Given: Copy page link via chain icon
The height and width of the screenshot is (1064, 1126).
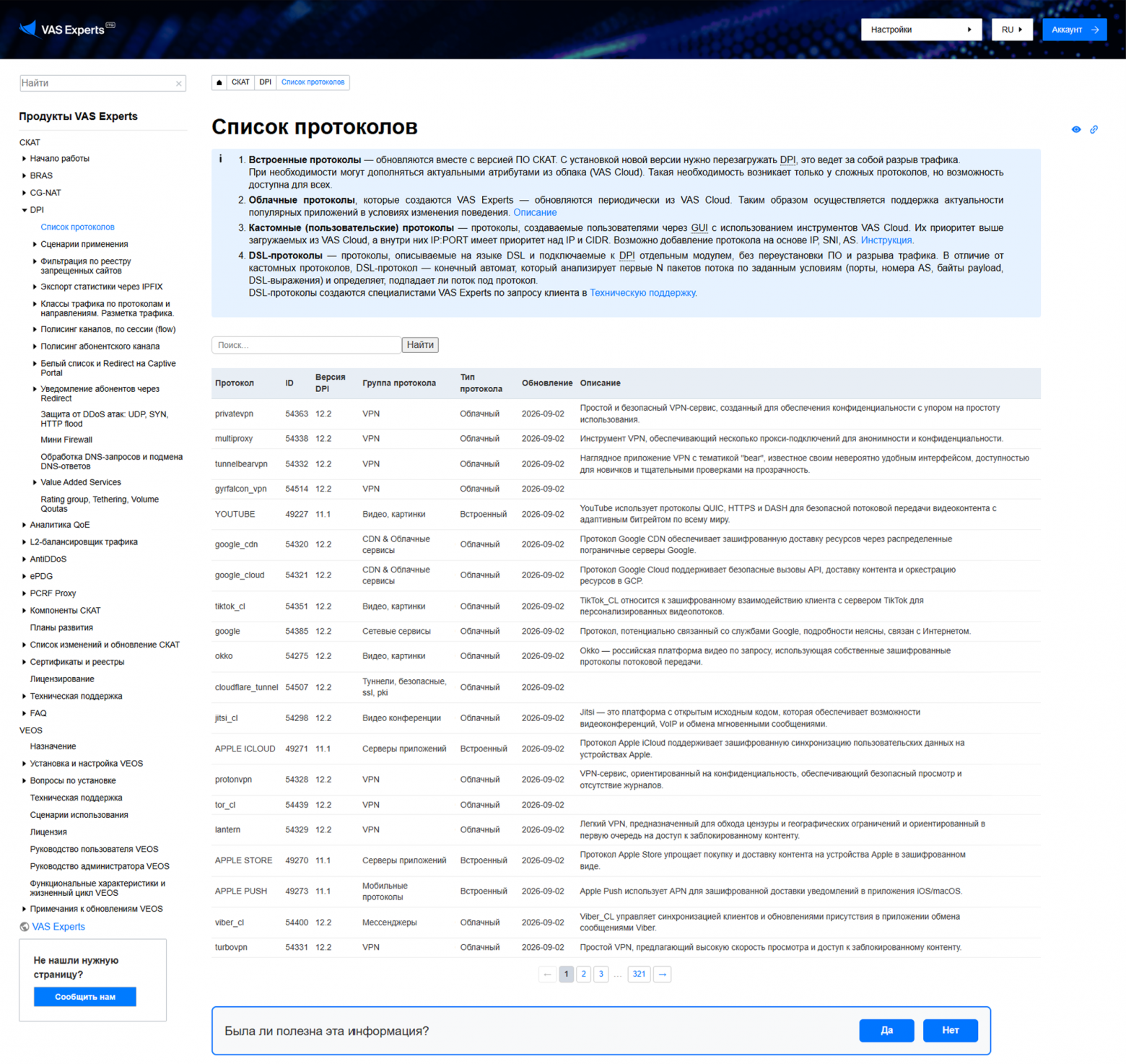Looking at the screenshot, I should [x=1094, y=129].
